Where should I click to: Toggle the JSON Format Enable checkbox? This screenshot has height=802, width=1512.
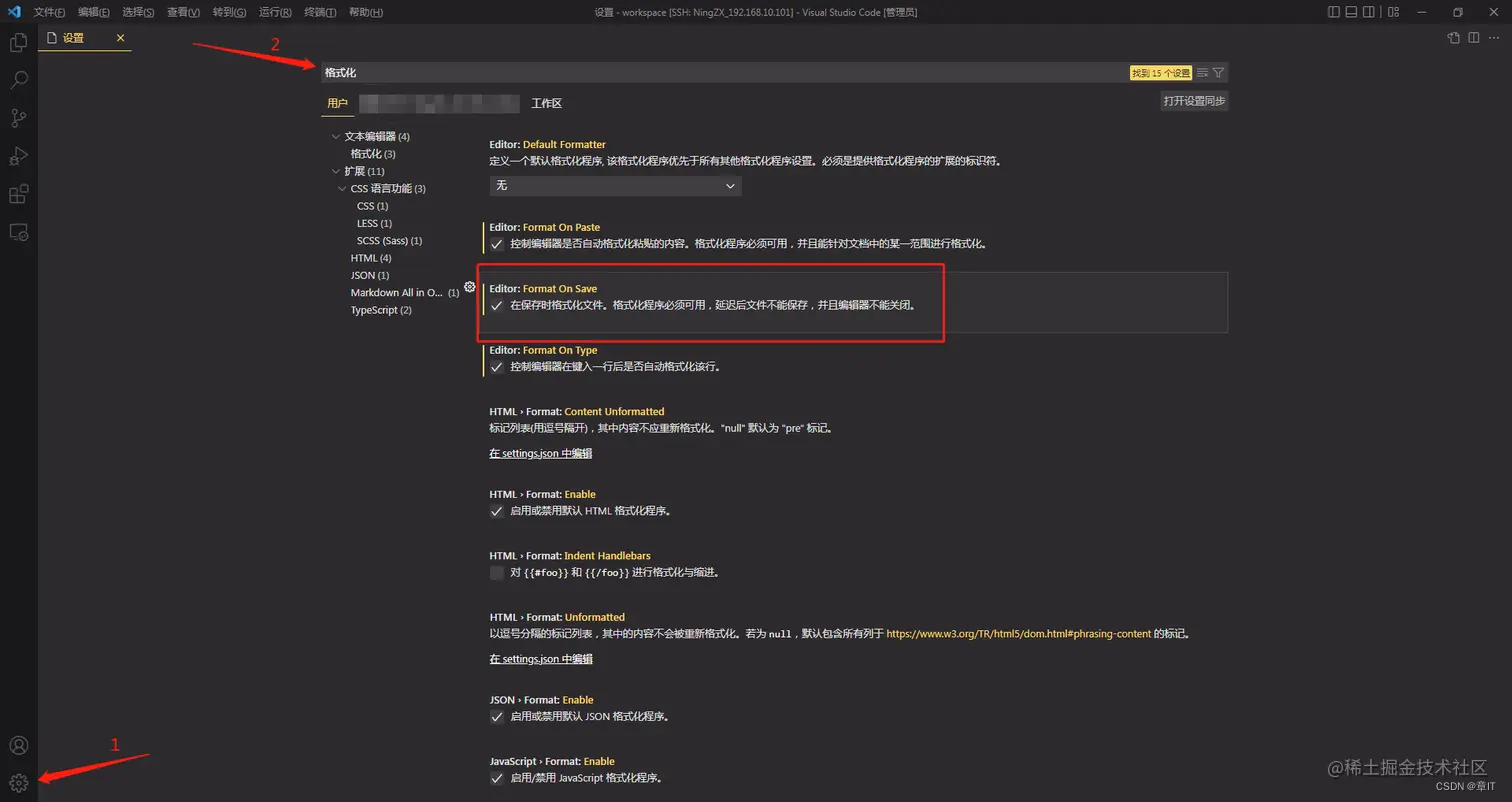(497, 717)
